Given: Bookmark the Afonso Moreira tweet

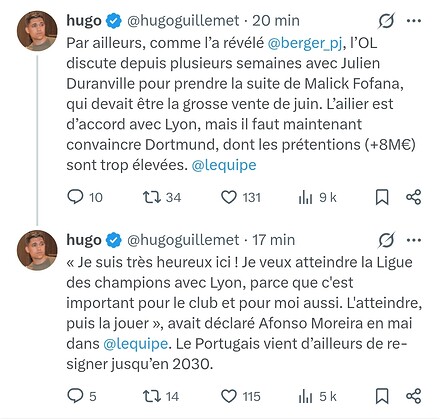Looking at the screenshot, I should coord(382,396).
